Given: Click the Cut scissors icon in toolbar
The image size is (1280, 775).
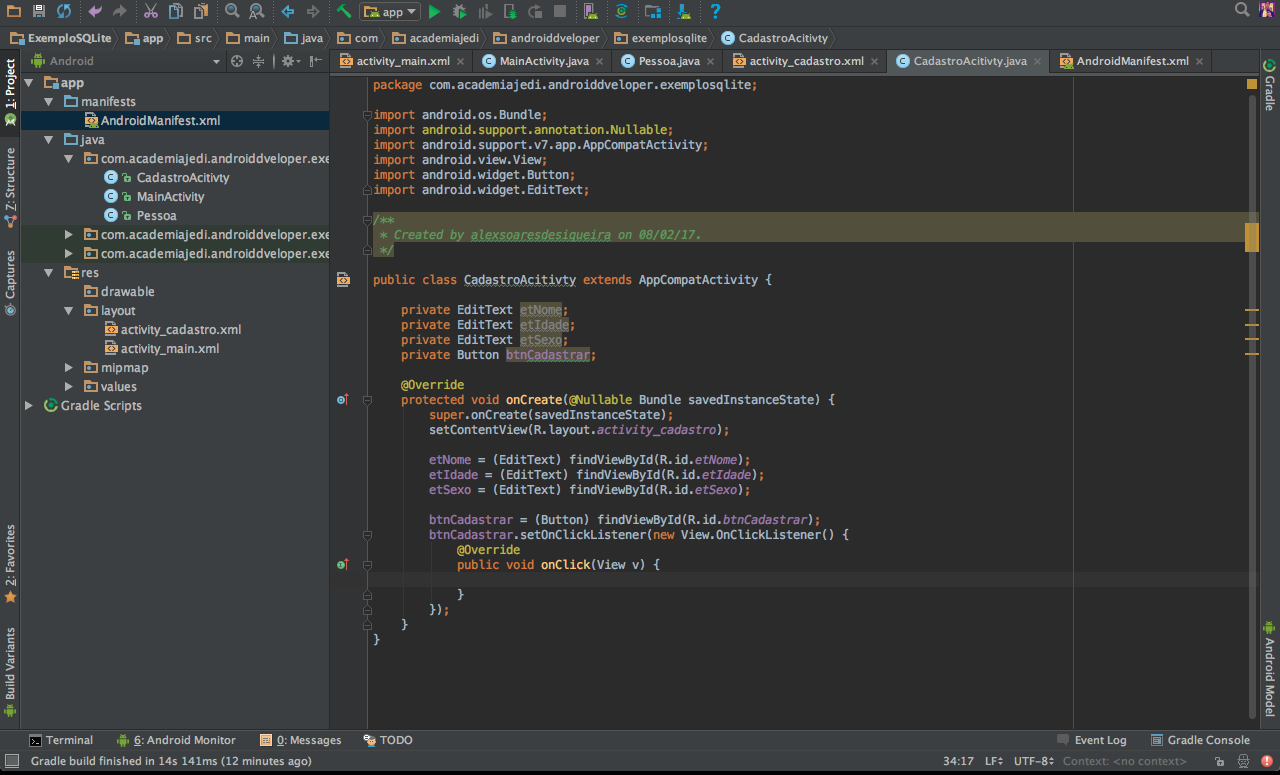Looking at the screenshot, I should coord(150,12).
